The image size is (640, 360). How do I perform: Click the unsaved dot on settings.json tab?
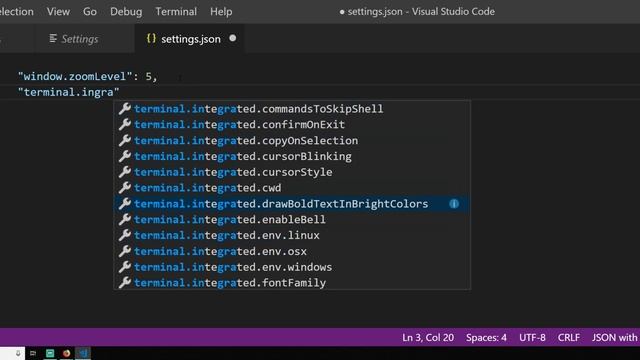[233, 38]
